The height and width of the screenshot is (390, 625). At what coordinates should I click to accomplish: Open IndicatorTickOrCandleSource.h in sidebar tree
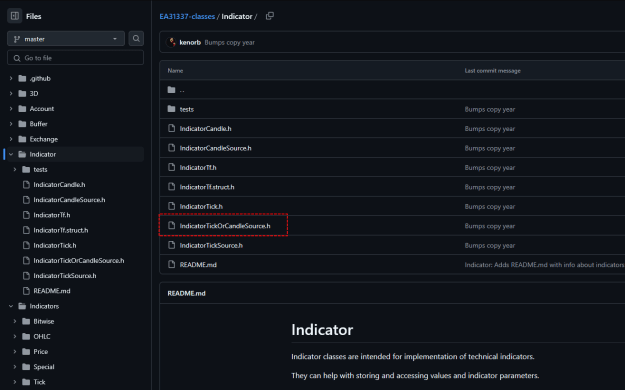pos(79,260)
